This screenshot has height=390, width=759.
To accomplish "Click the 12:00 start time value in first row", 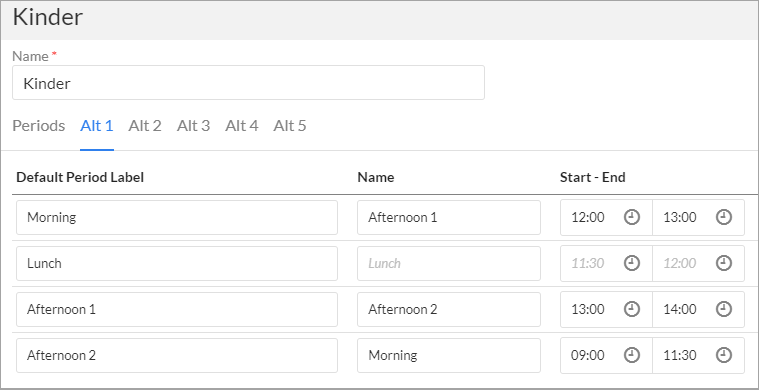I will coord(588,217).
